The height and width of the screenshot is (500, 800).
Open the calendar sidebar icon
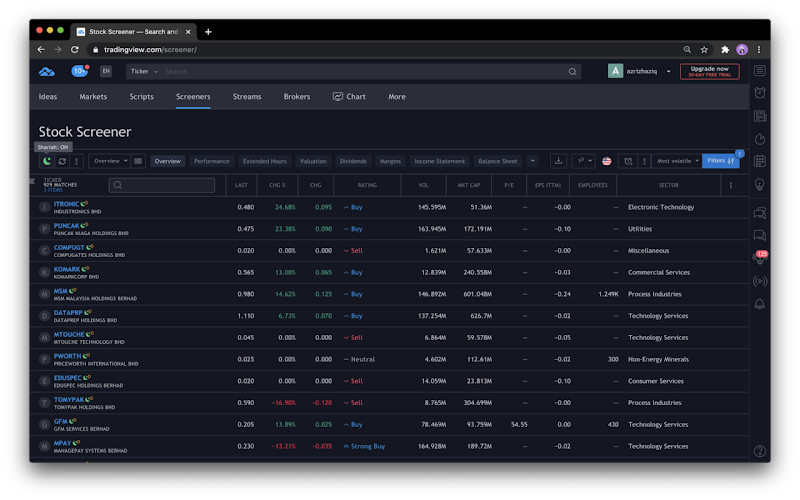760,161
